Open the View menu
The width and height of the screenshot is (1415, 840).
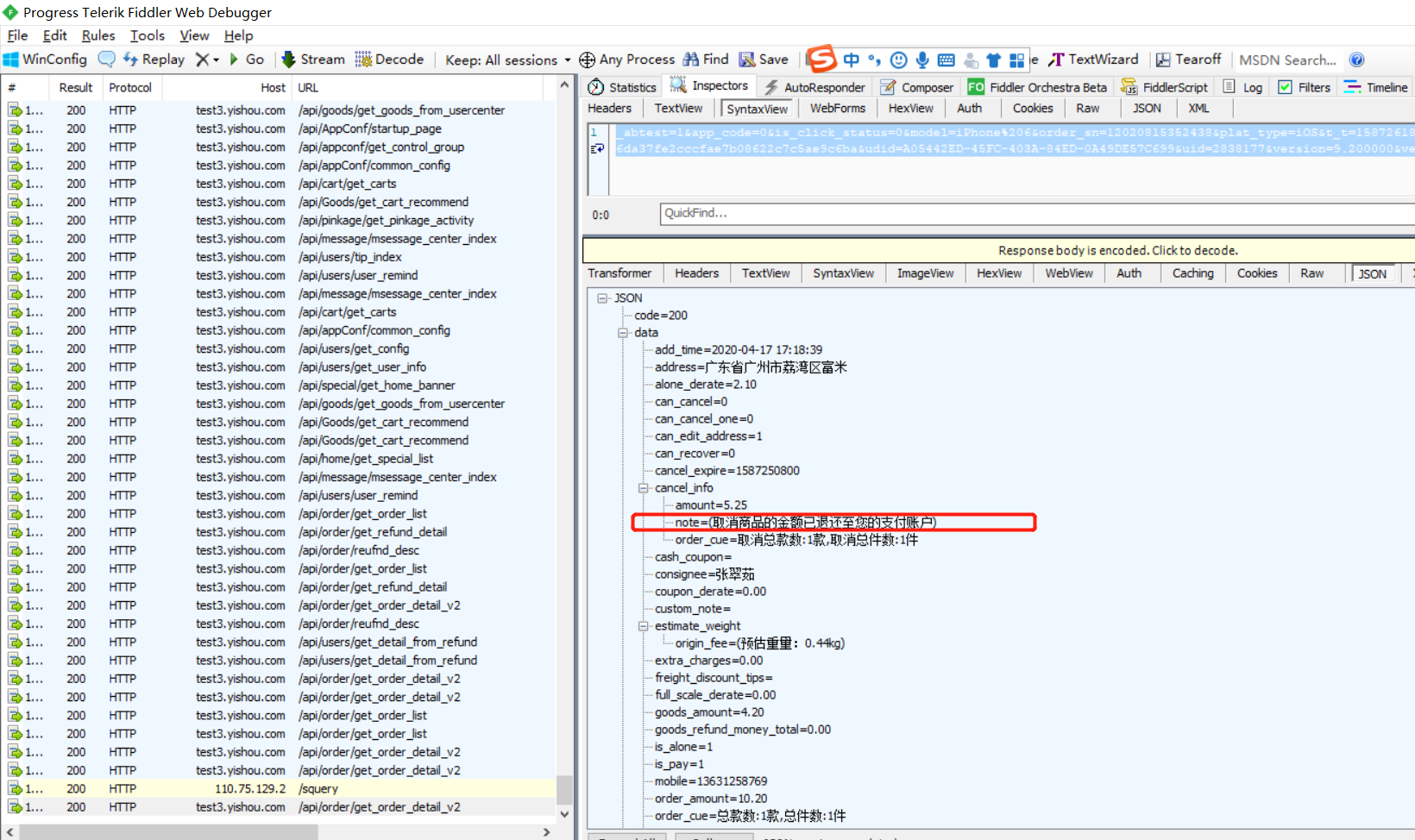(x=194, y=35)
